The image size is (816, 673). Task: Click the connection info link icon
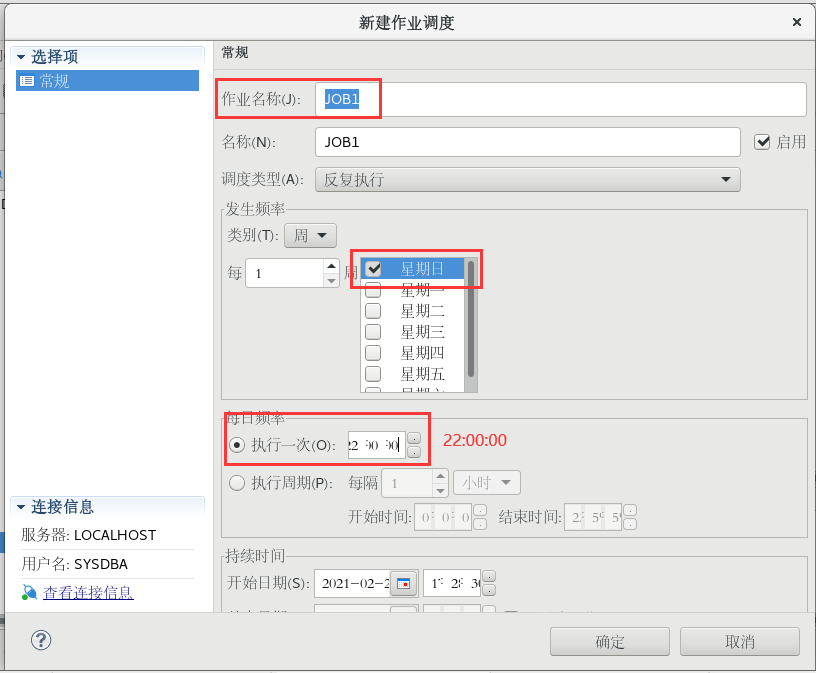29,592
